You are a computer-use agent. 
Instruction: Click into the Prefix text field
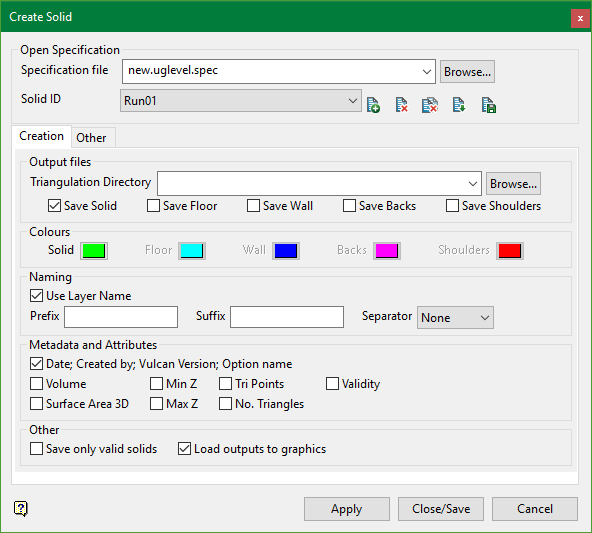(121, 317)
